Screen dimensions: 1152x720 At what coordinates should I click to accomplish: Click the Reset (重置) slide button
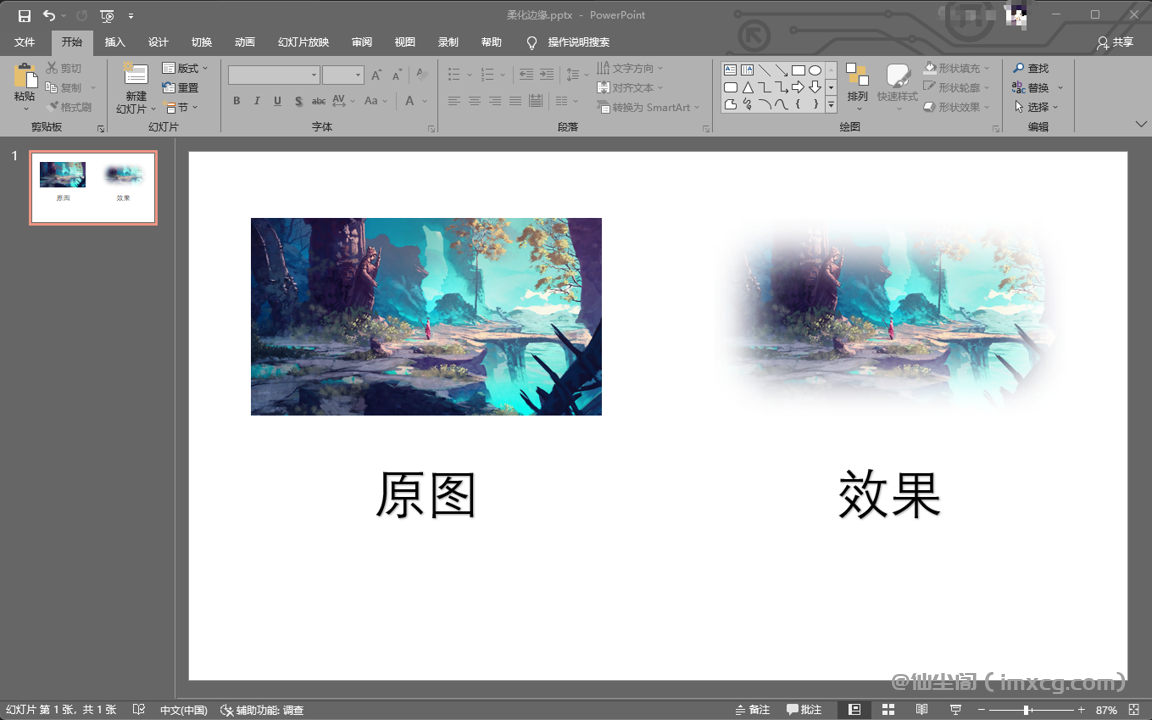(x=180, y=87)
